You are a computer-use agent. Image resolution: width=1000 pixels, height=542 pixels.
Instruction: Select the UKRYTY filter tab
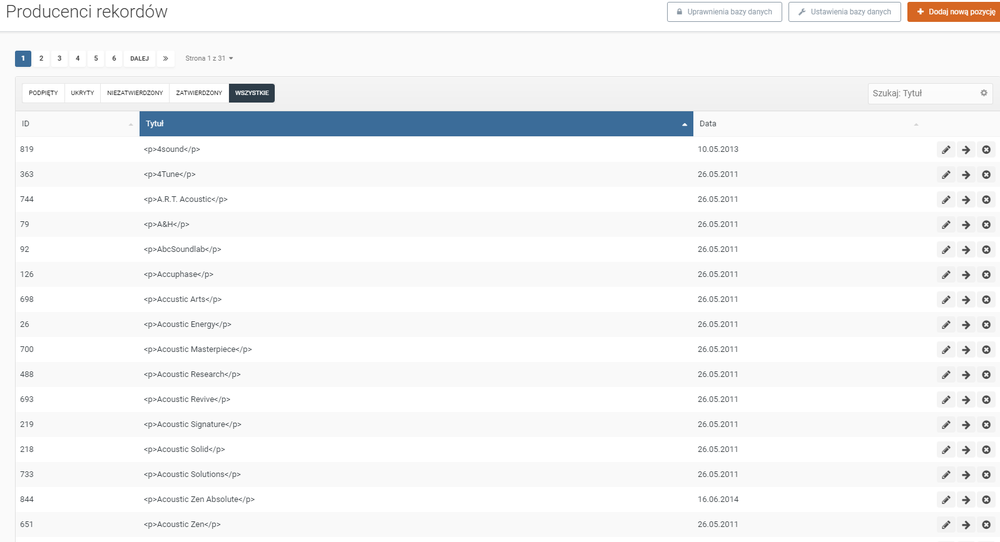click(x=82, y=93)
